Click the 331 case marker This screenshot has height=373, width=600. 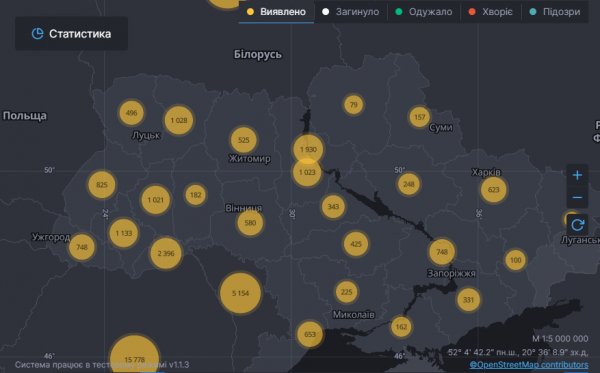468,300
